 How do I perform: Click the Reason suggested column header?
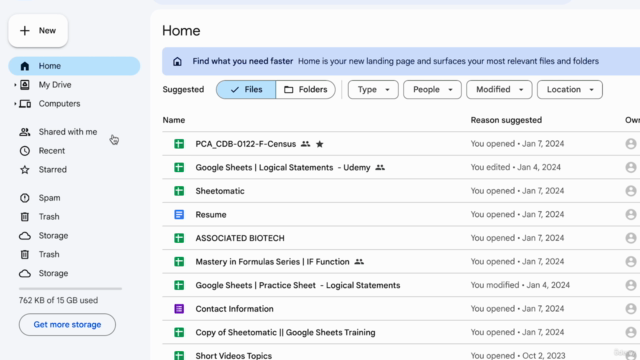click(506, 120)
